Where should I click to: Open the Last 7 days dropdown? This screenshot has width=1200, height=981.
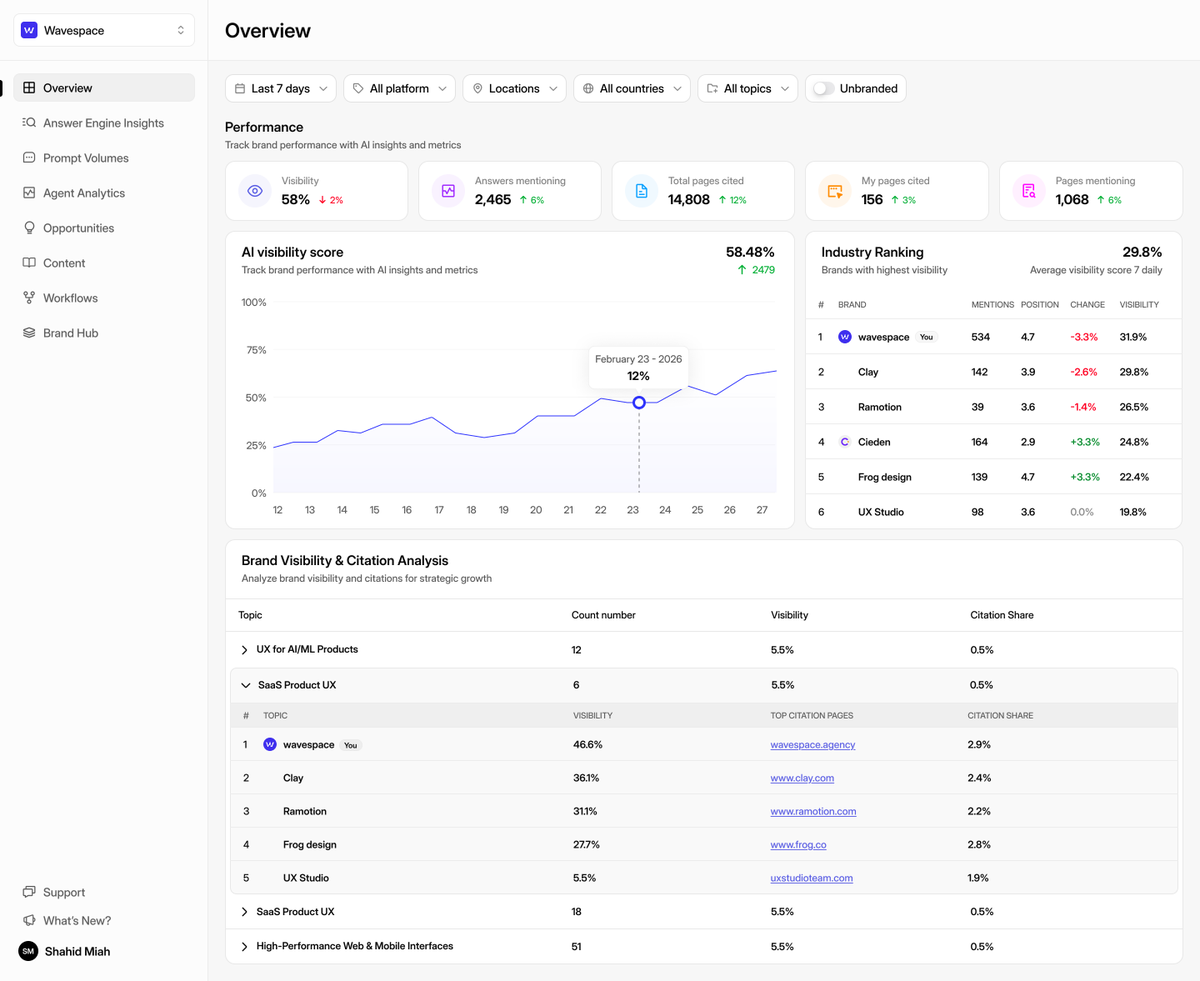(281, 89)
